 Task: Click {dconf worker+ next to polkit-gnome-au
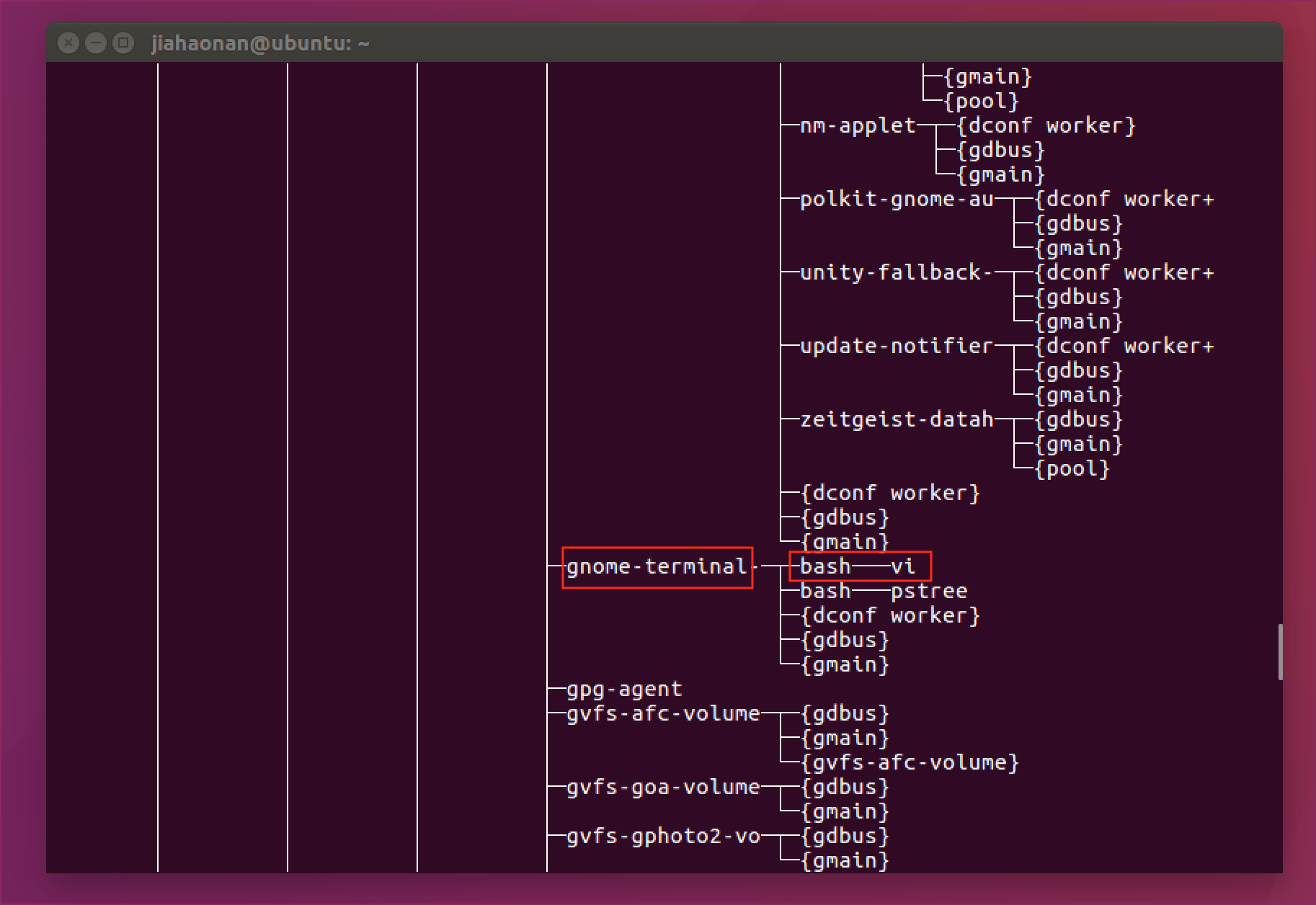click(x=1124, y=200)
